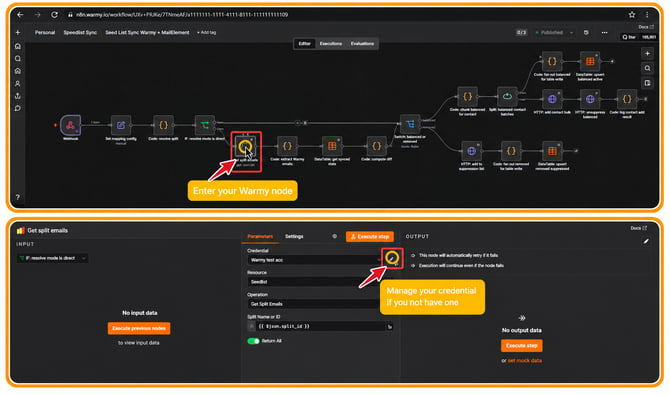The image size is (670, 395).
Task: Select the Set mapping config node
Action: 121,125
